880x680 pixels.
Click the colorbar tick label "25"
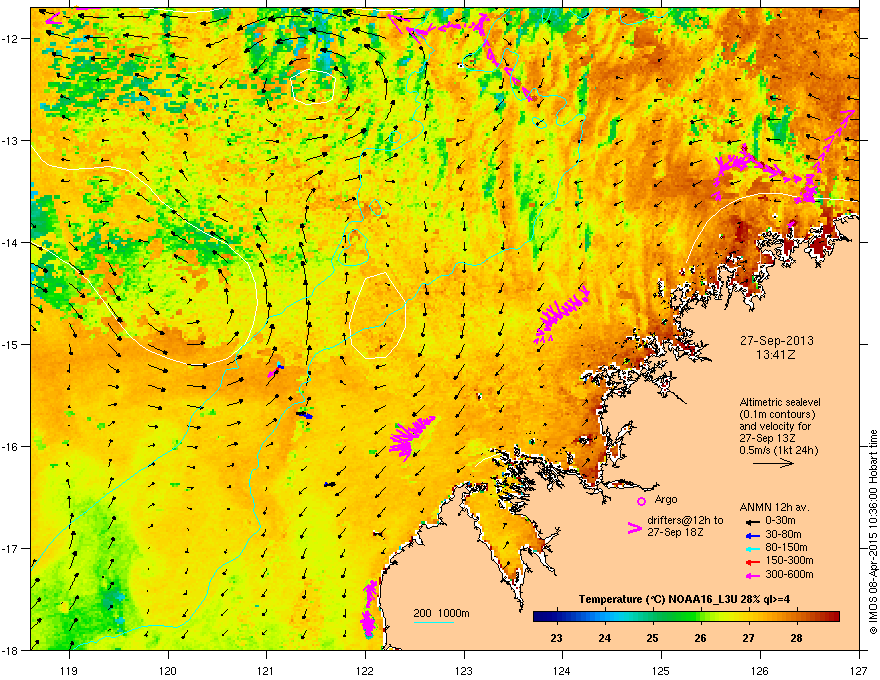click(652, 638)
